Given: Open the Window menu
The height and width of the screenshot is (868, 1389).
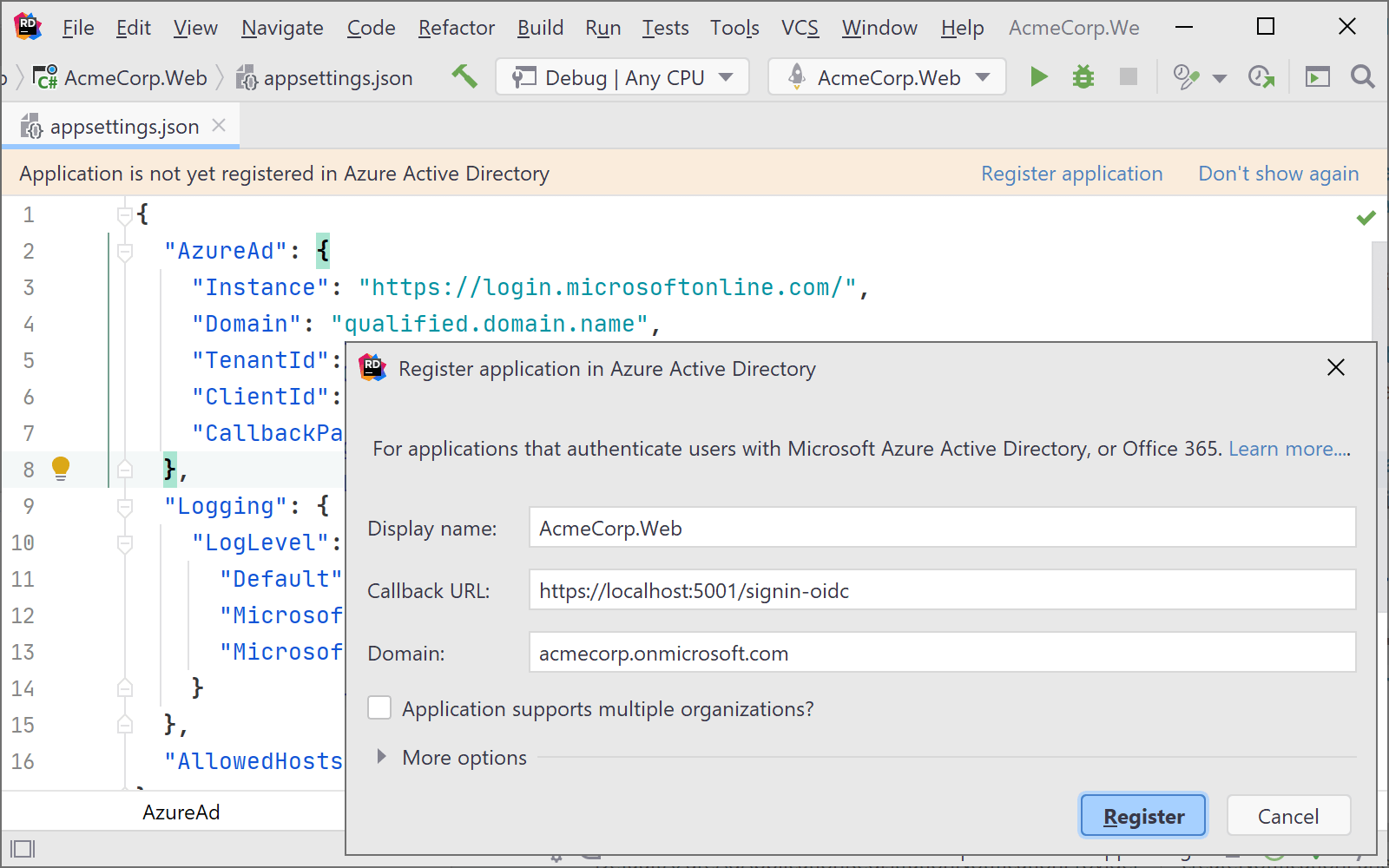Looking at the screenshot, I should 879,28.
